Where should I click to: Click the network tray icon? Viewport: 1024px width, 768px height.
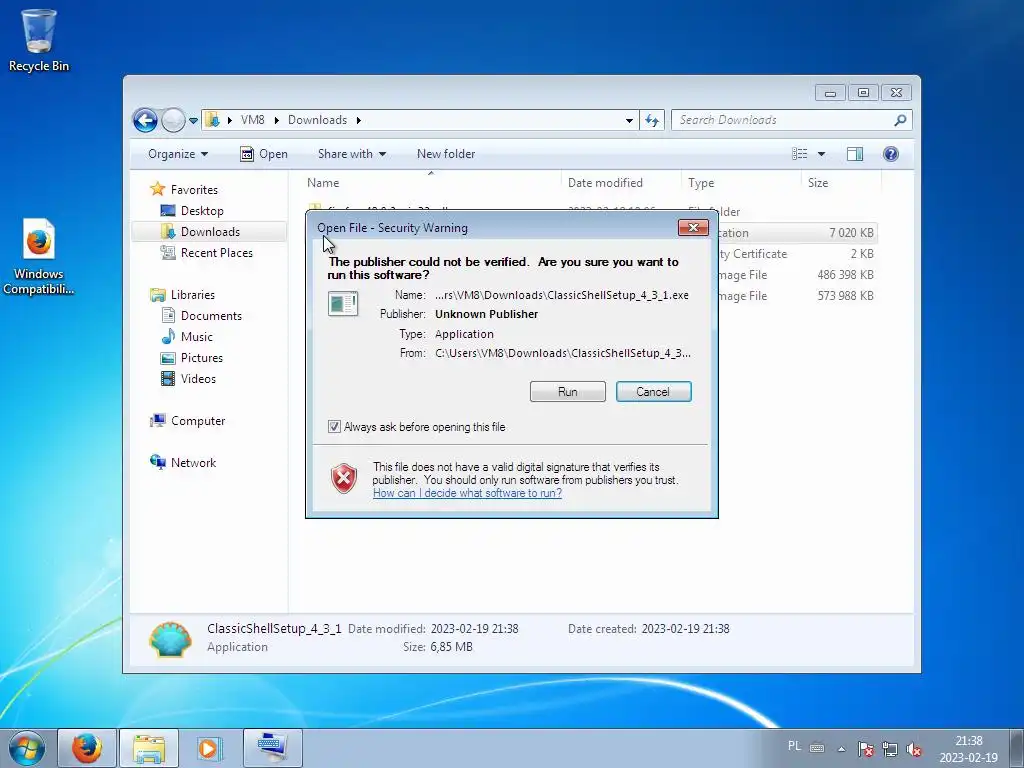(889, 749)
